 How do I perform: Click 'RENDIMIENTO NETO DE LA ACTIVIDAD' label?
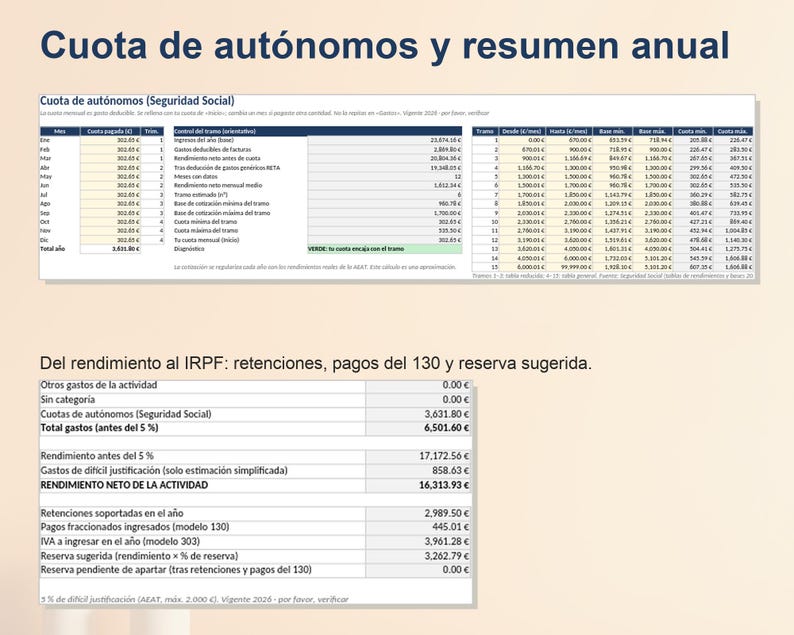(124, 485)
